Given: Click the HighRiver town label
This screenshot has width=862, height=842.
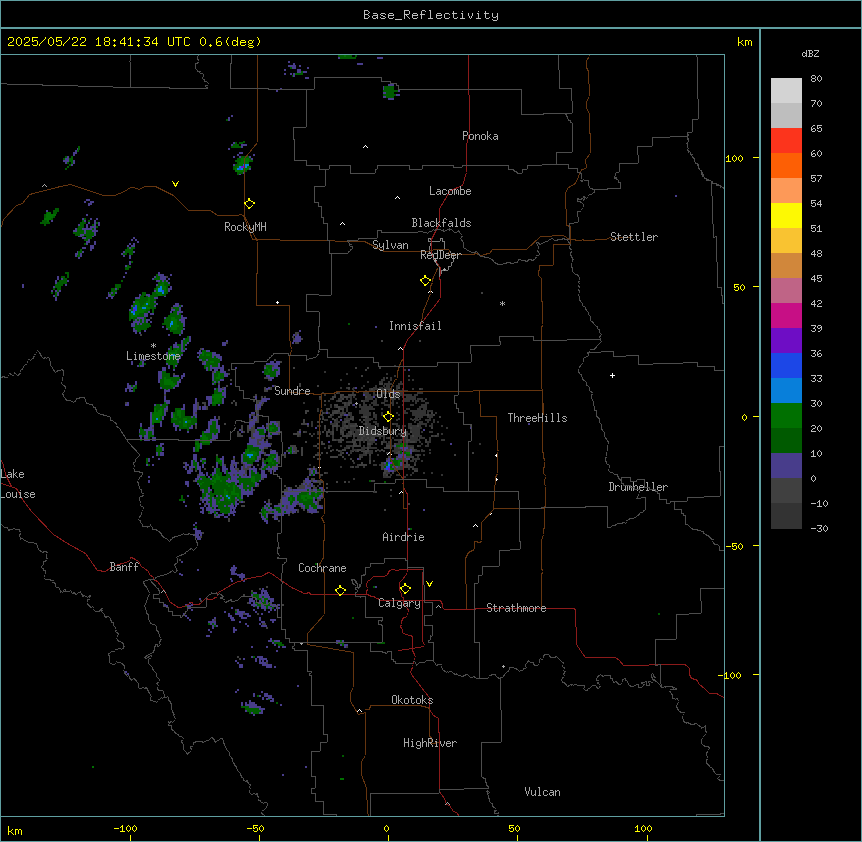Looking at the screenshot, I should click(x=430, y=743).
